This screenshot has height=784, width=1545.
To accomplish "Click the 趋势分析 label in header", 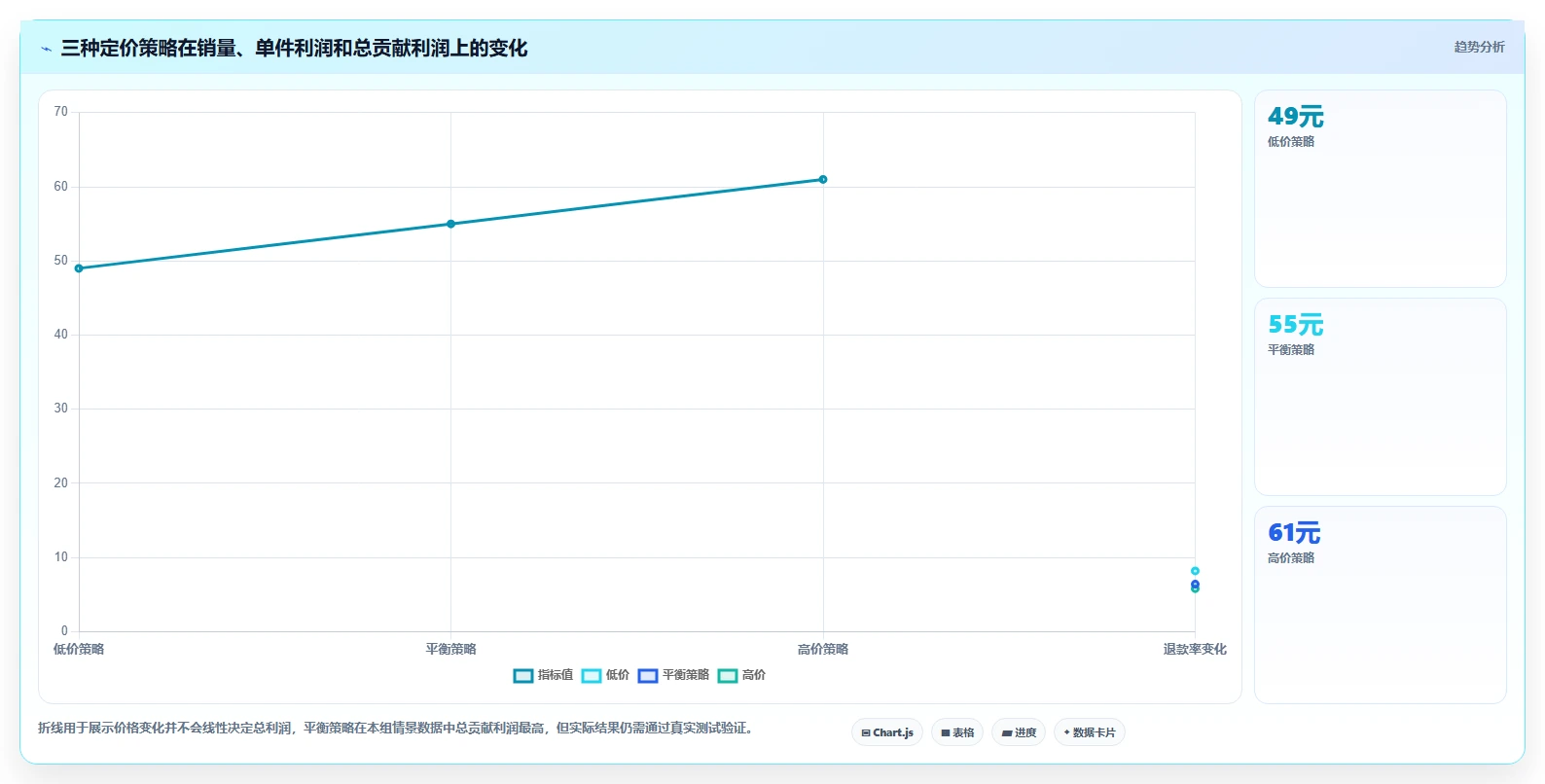I will click(x=1479, y=47).
